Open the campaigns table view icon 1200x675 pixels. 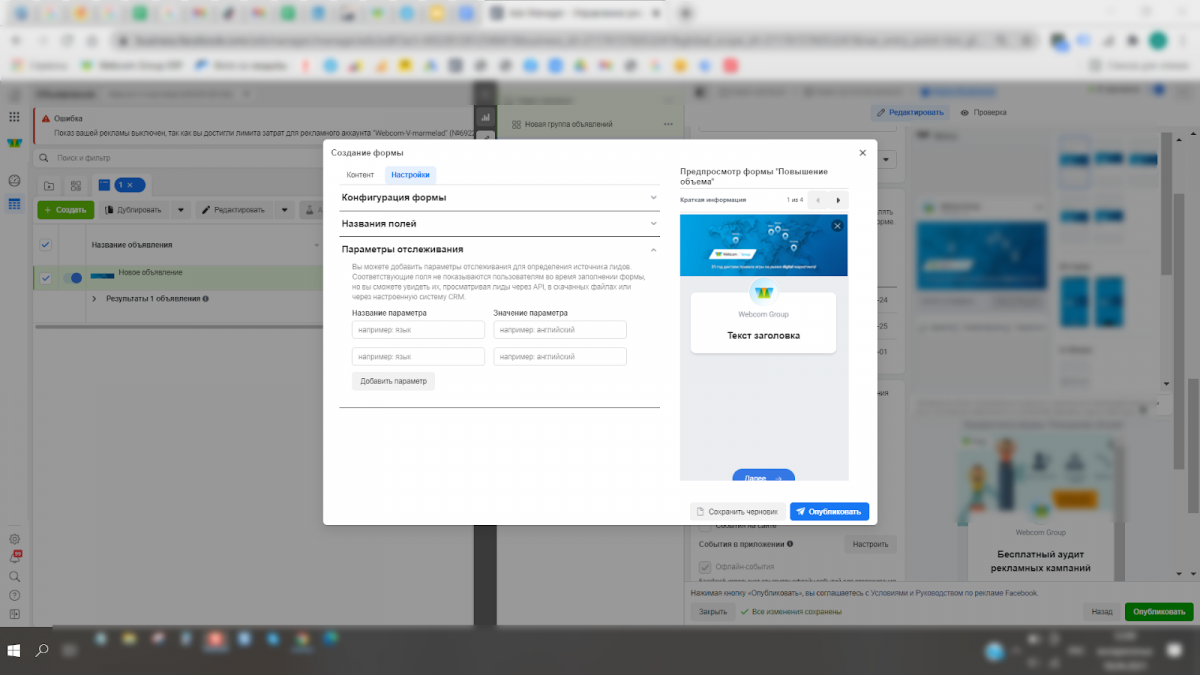click(14, 204)
